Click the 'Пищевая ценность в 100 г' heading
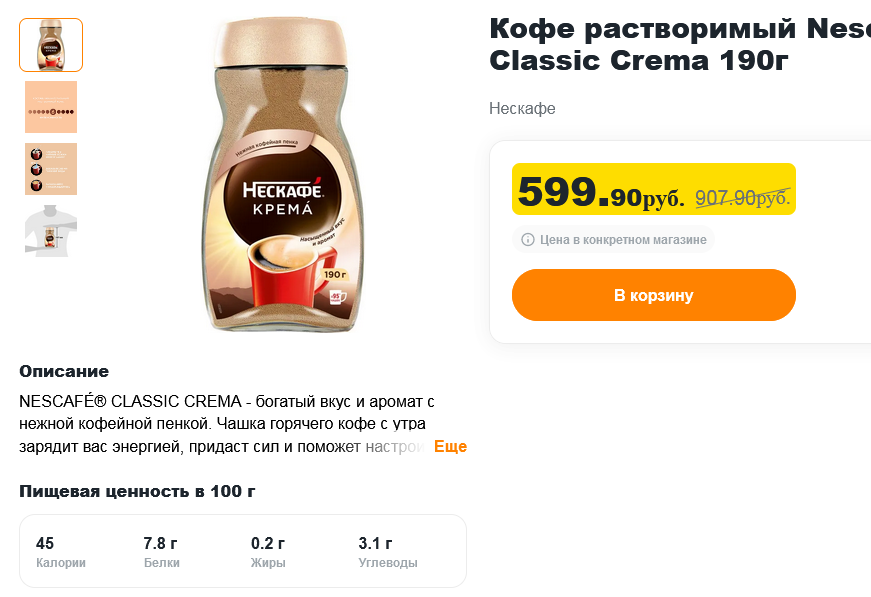Screen dimensions: 871x597 pos(137,491)
